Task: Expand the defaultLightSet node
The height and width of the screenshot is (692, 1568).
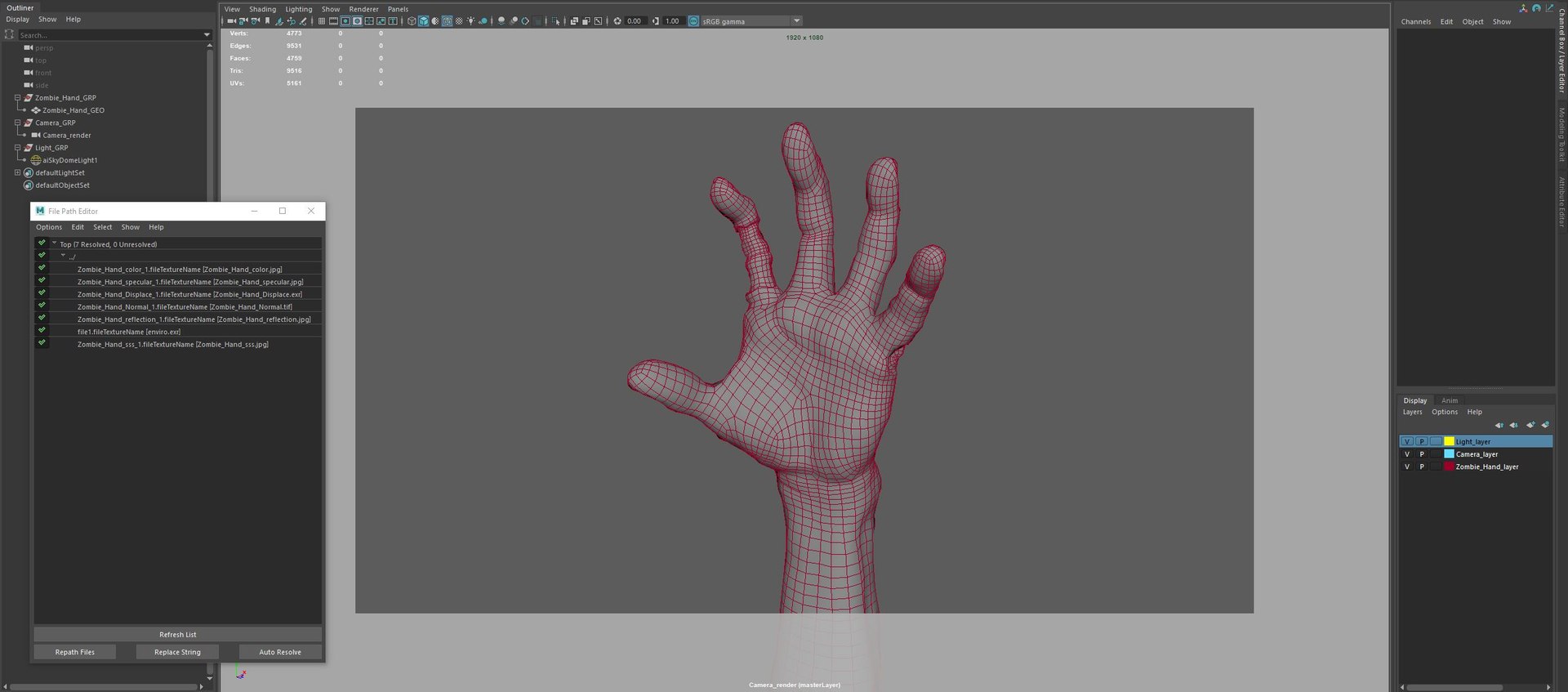Action: click(17, 172)
